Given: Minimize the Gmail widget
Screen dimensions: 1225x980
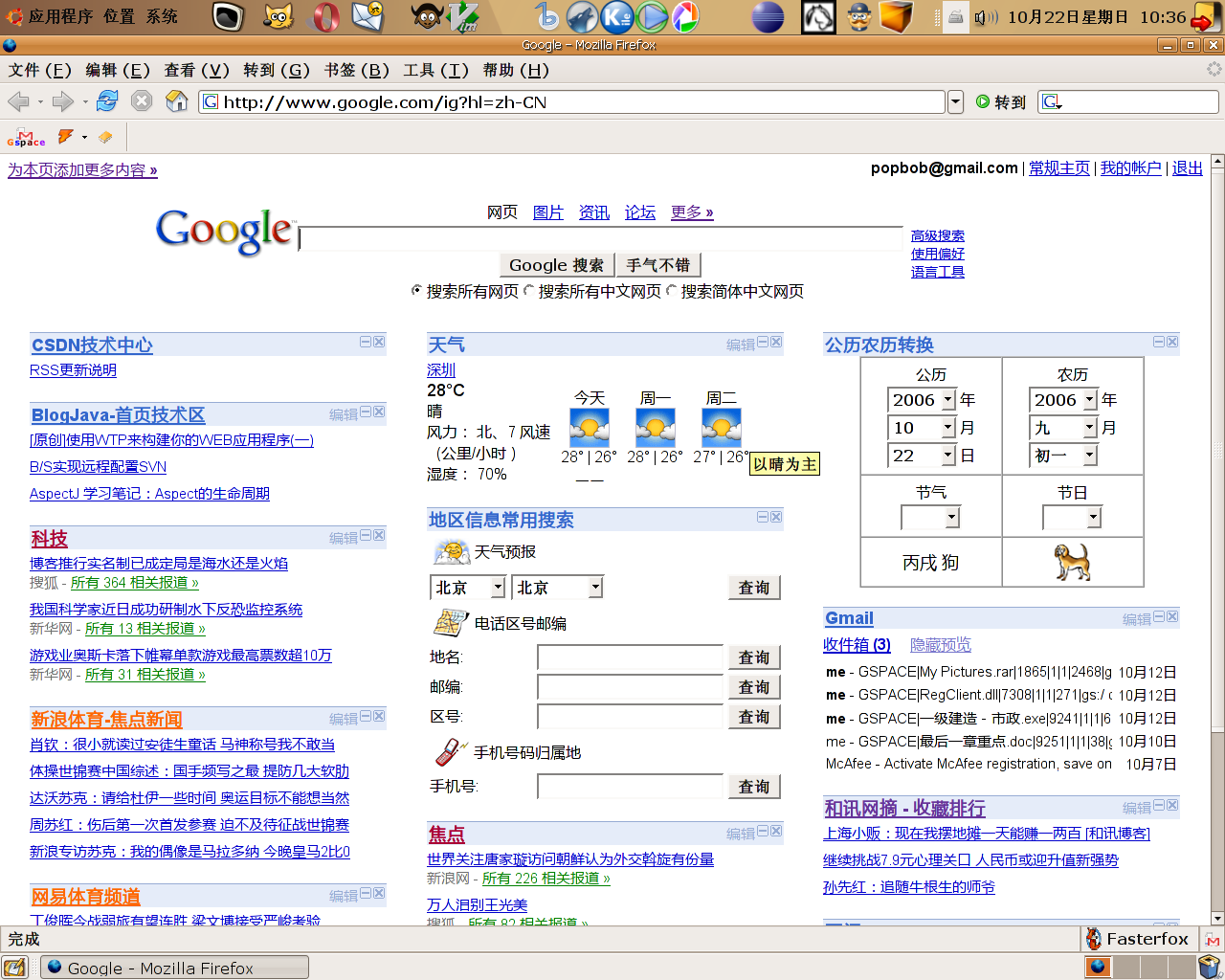Looking at the screenshot, I should coord(1159,616).
